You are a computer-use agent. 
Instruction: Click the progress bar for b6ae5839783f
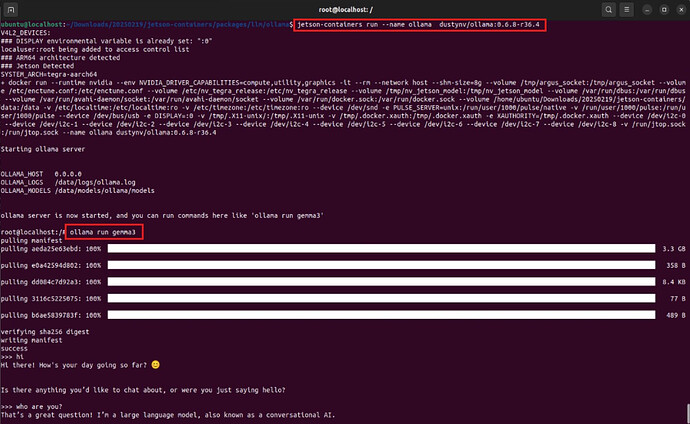(381, 315)
